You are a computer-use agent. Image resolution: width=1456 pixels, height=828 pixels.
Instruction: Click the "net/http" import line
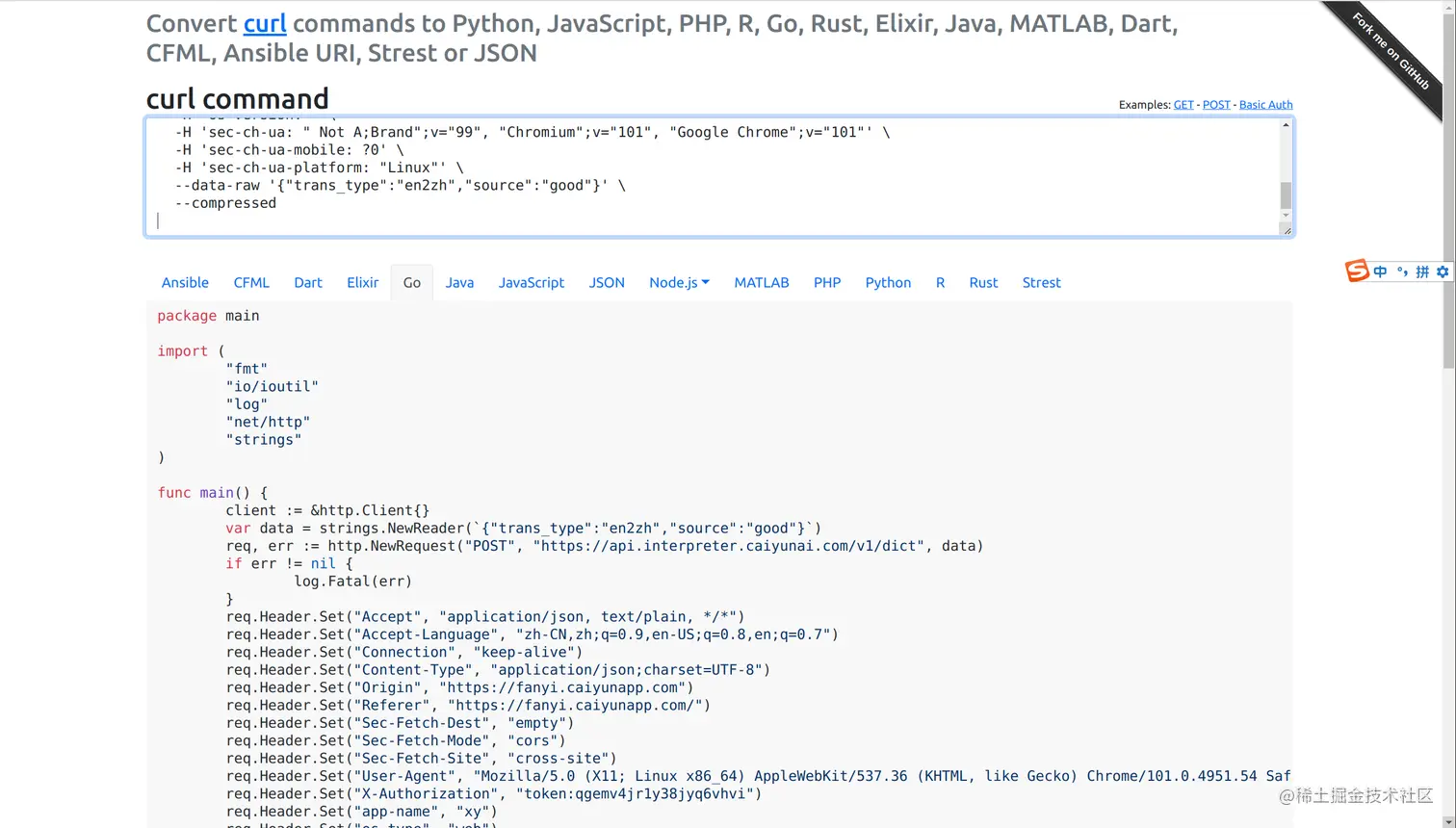click(269, 422)
